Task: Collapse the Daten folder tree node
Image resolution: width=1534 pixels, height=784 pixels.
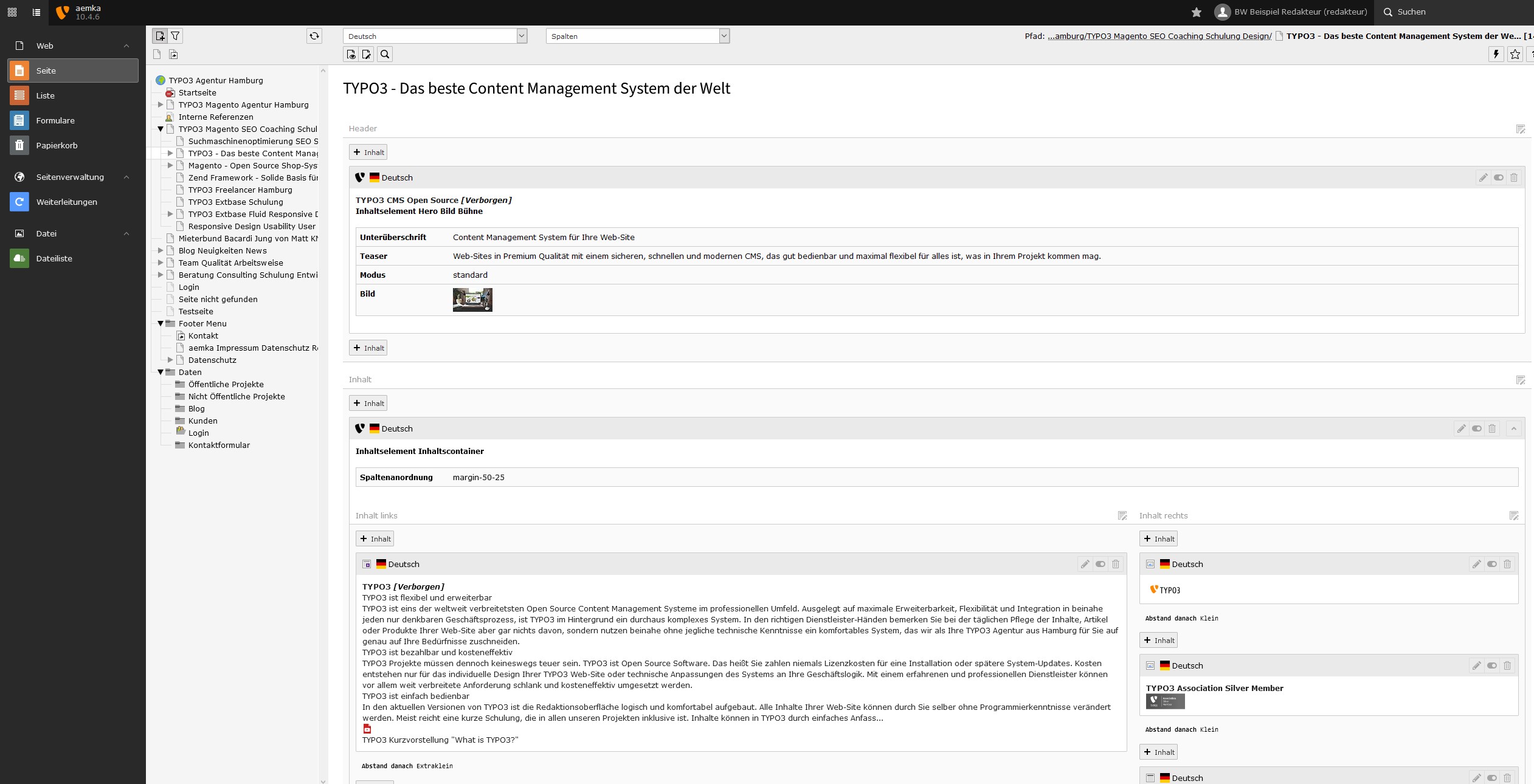Action: [x=161, y=372]
